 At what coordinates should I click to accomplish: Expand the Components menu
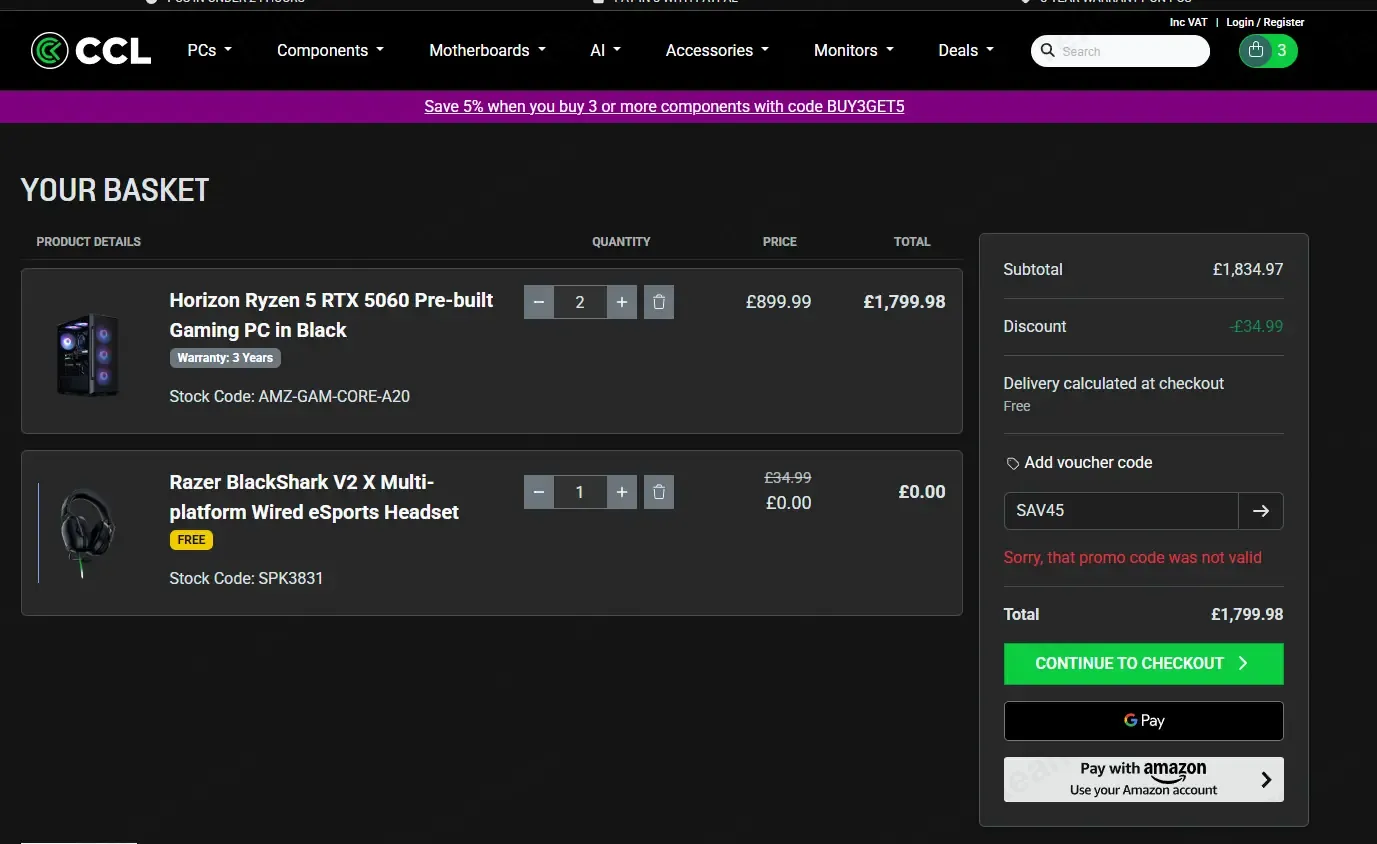coord(331,50)
